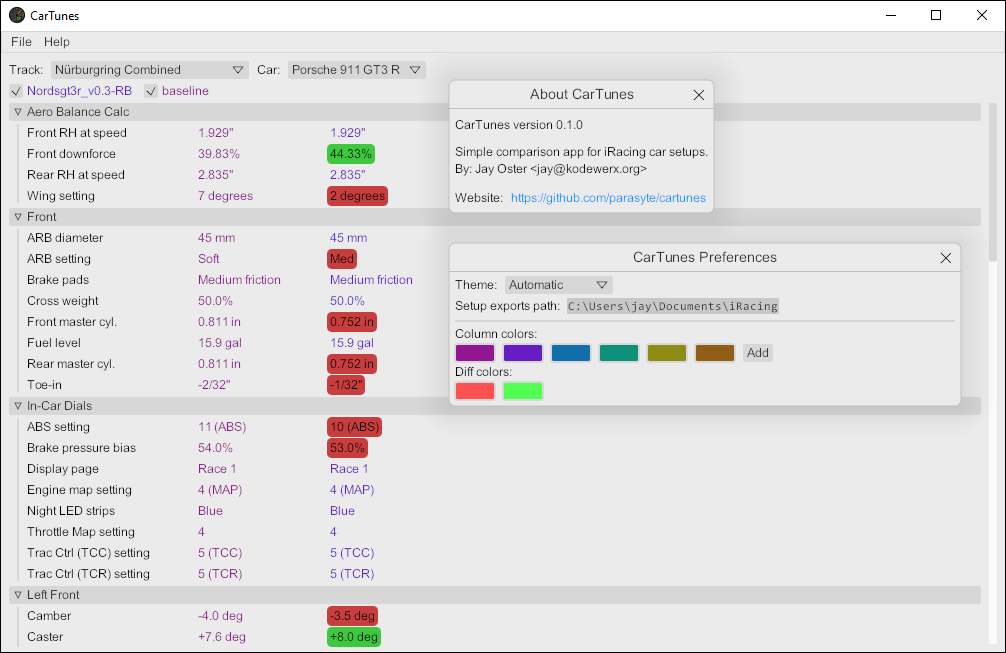This screenshot has height=653, width=1006.
Task: Click the Throttle Map setting row label
Action: (x=81, y=532)
